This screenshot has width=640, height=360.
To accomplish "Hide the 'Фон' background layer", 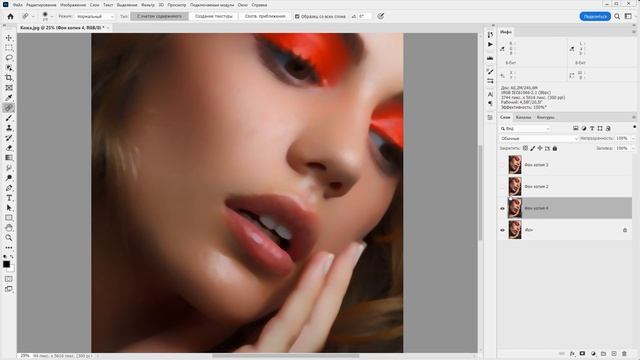I will click(x=502, y=230).
